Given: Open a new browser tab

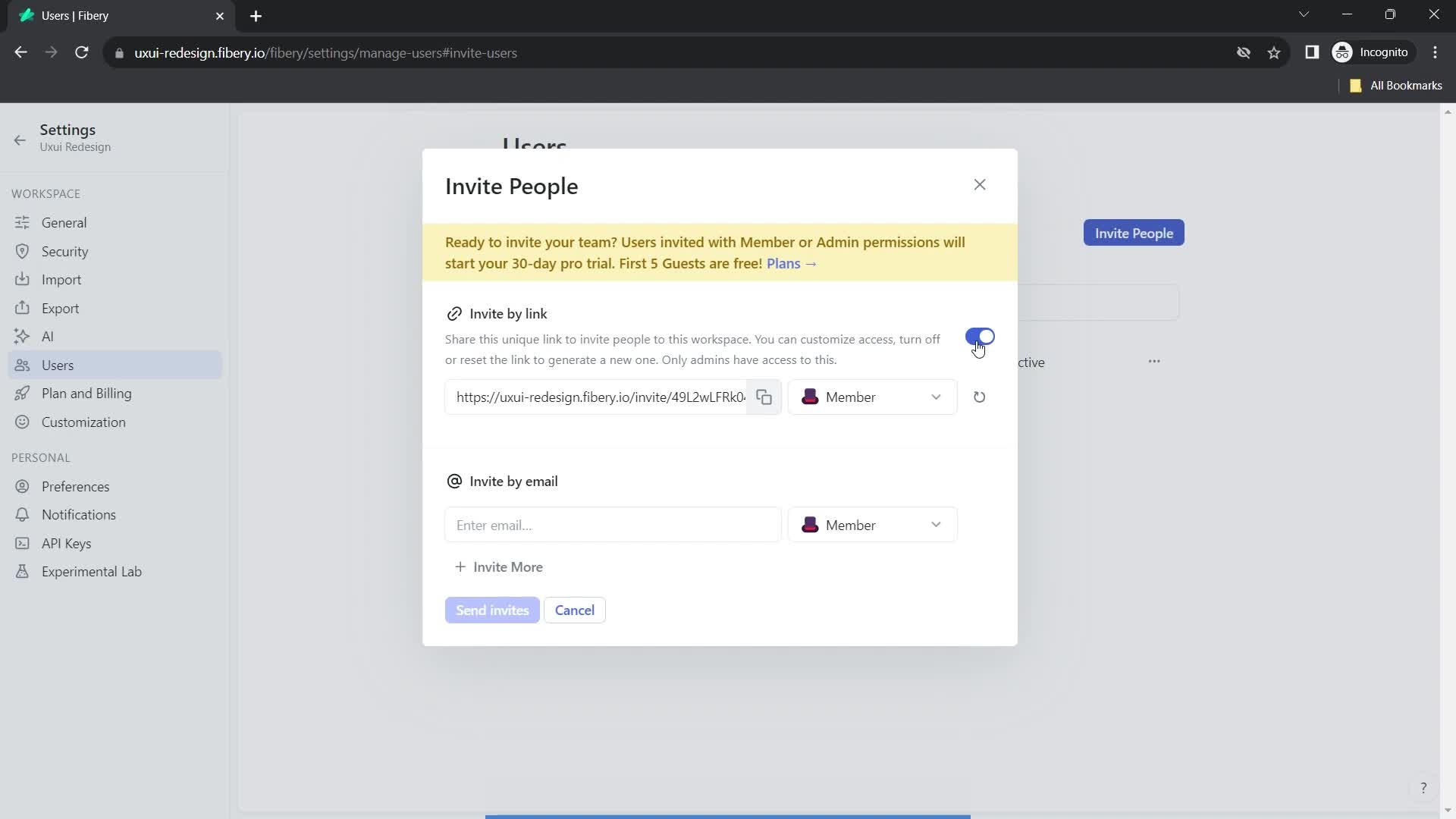Looking at the screenshot, I should tap(256, 16).
